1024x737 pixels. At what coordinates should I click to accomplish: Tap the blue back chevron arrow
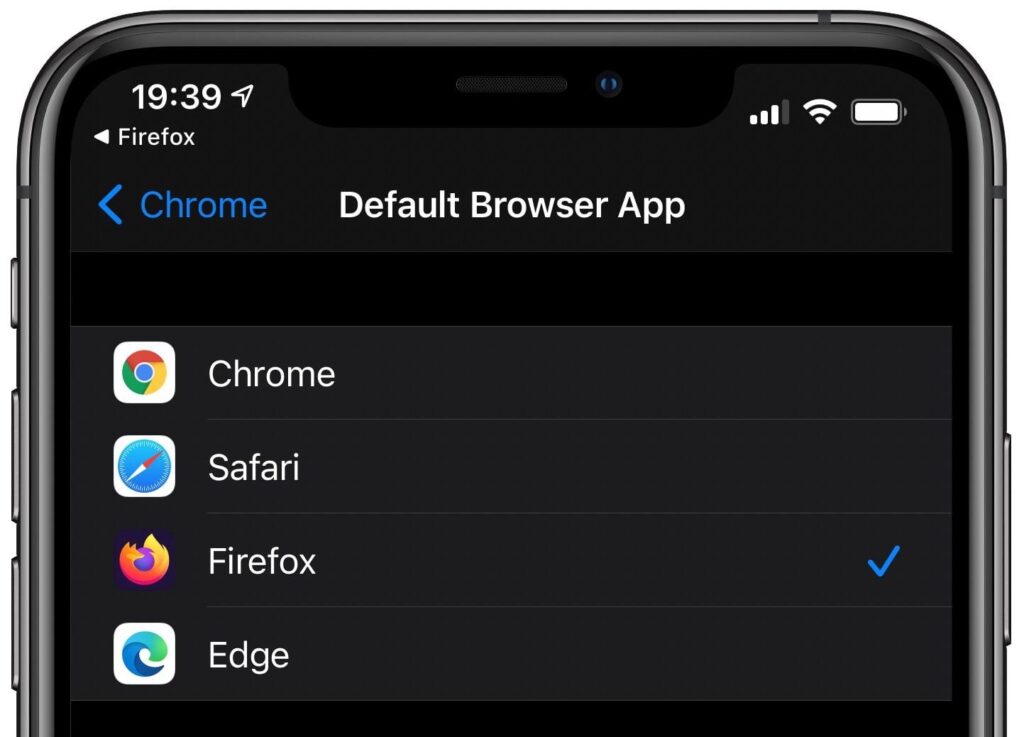pos(111,205)
